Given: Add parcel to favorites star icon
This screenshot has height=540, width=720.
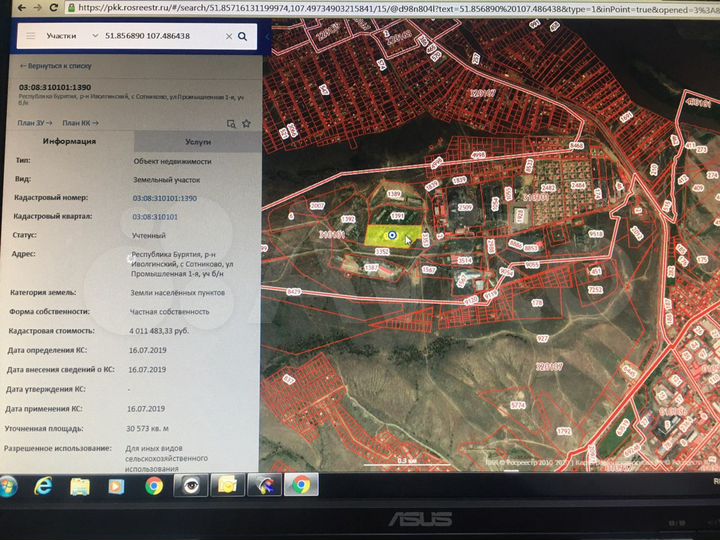Looking at the screenshot, I should pos(247,123).
